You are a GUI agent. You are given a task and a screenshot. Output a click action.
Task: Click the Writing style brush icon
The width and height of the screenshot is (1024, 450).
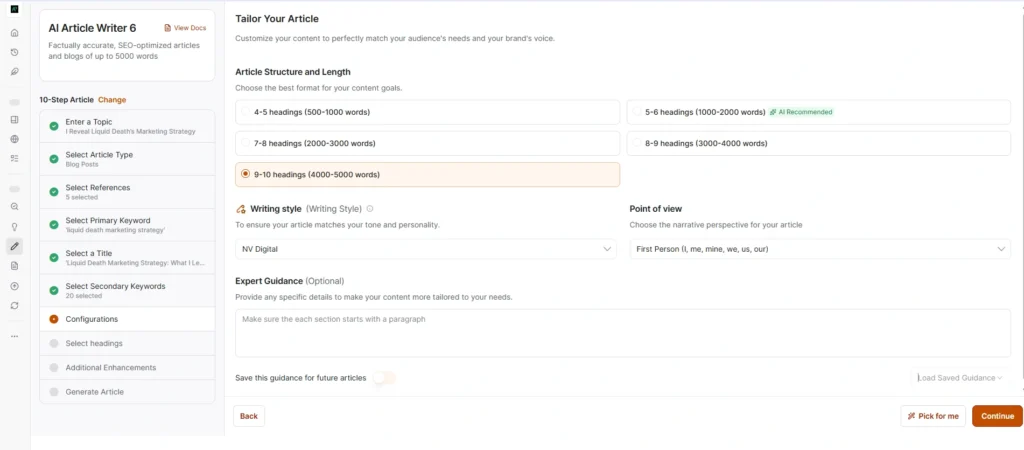(x=241, y=209)
